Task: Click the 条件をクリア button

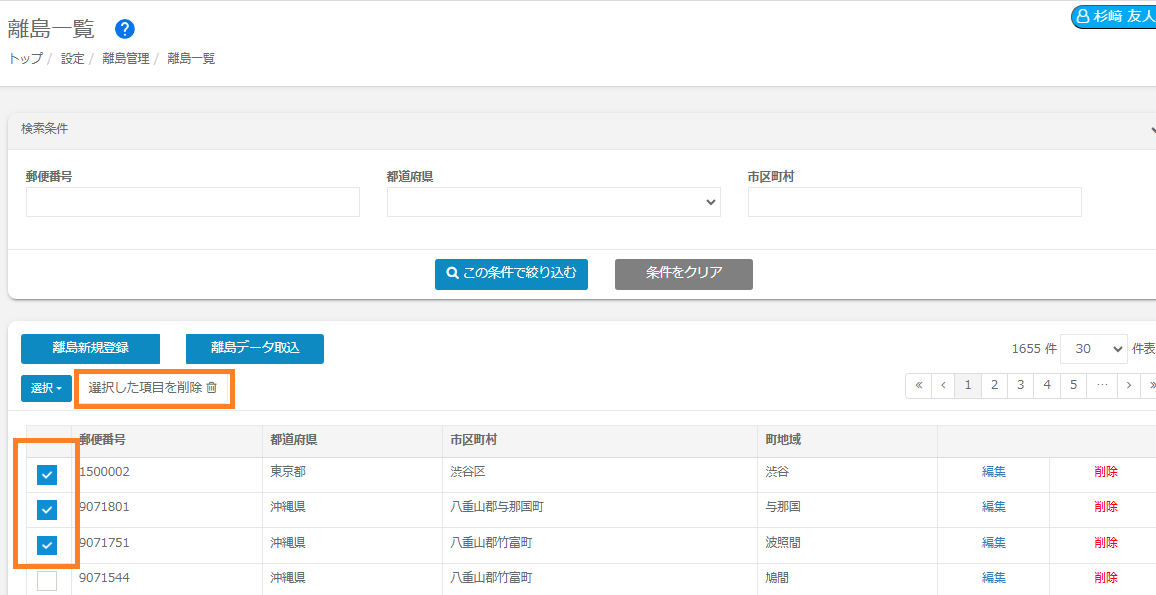Action: 683,273
